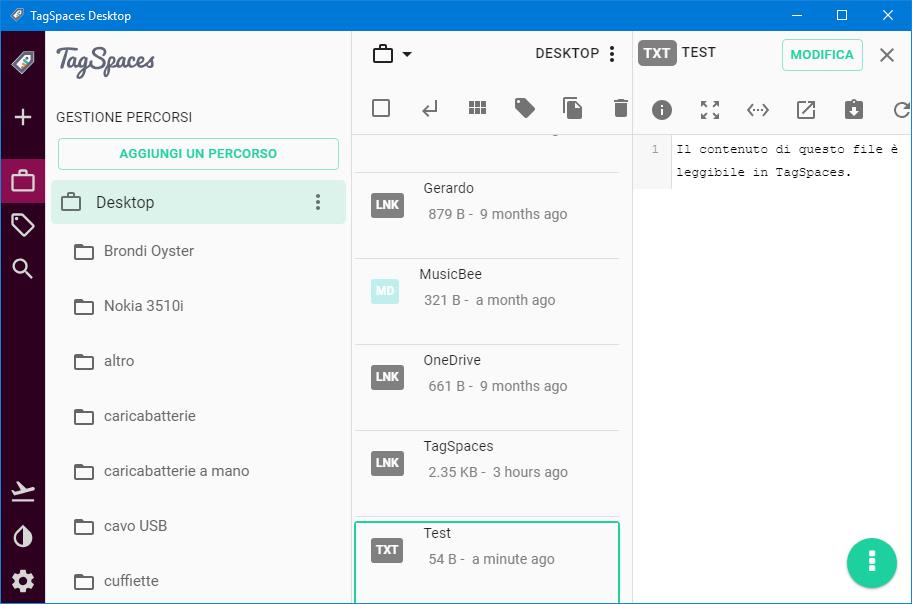Select the OneDrive file entry
The width and height of the screenshot is (912, 604).
click(487, 388)
